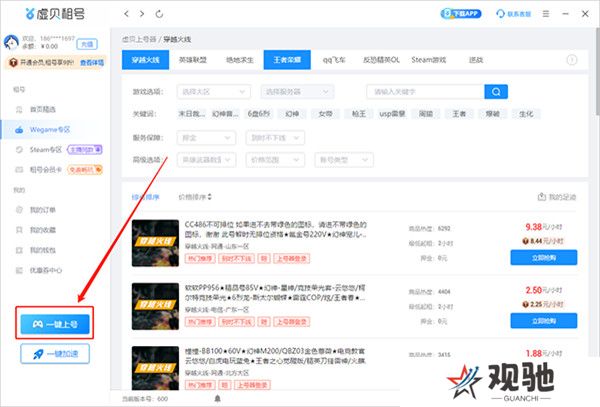Open 慢慢-BB100 listing thumbnail
This screenshot has height=407, width=600.
point(155,368)
